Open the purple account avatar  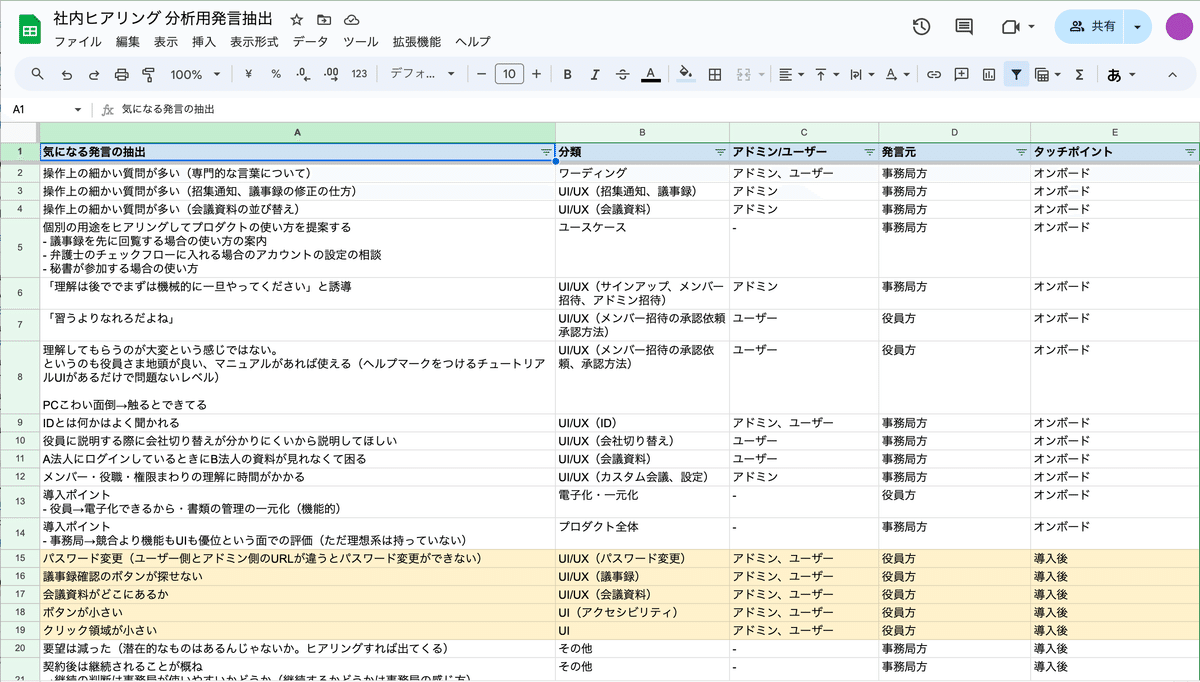click(x=1180, y=27)
